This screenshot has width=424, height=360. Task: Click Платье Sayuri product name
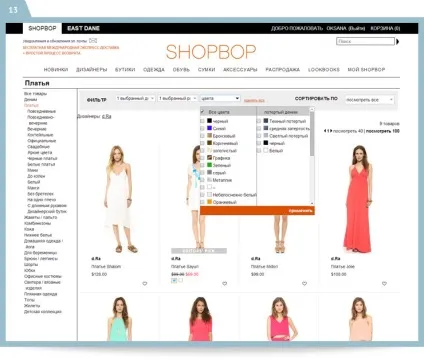[x=185, y=267]
